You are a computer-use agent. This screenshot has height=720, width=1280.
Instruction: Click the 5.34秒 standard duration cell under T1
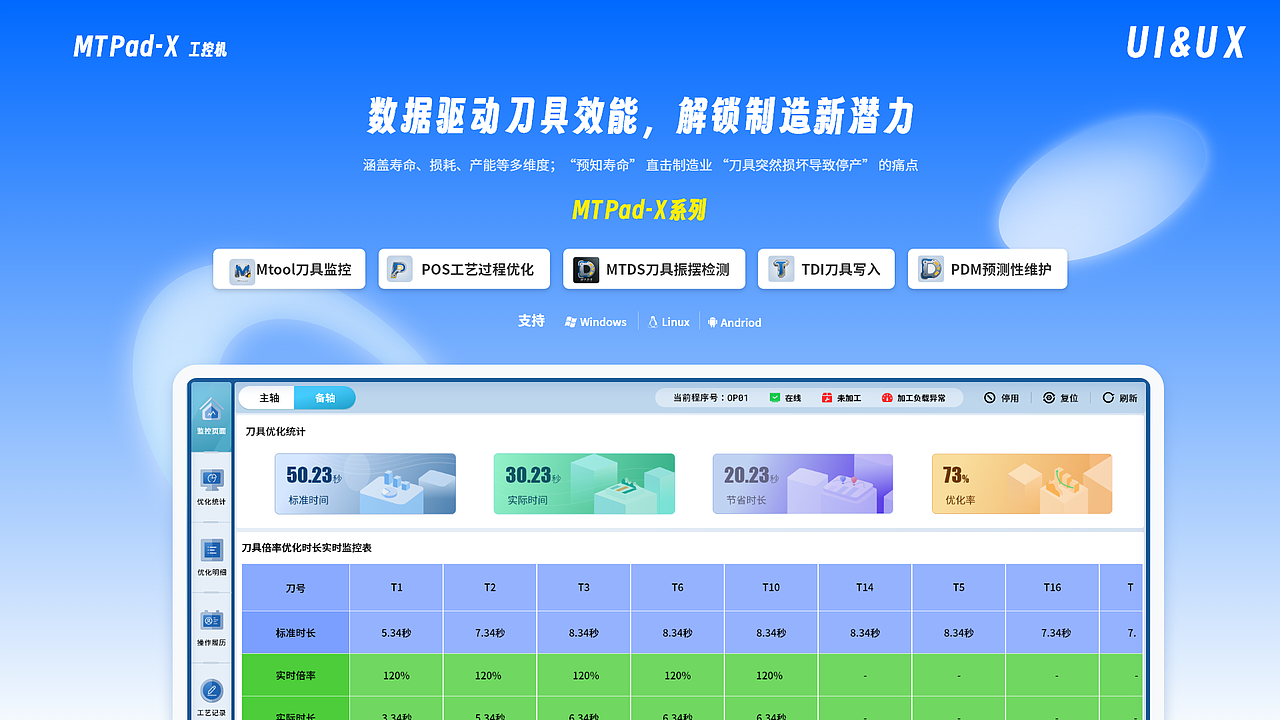coord(396,633)
